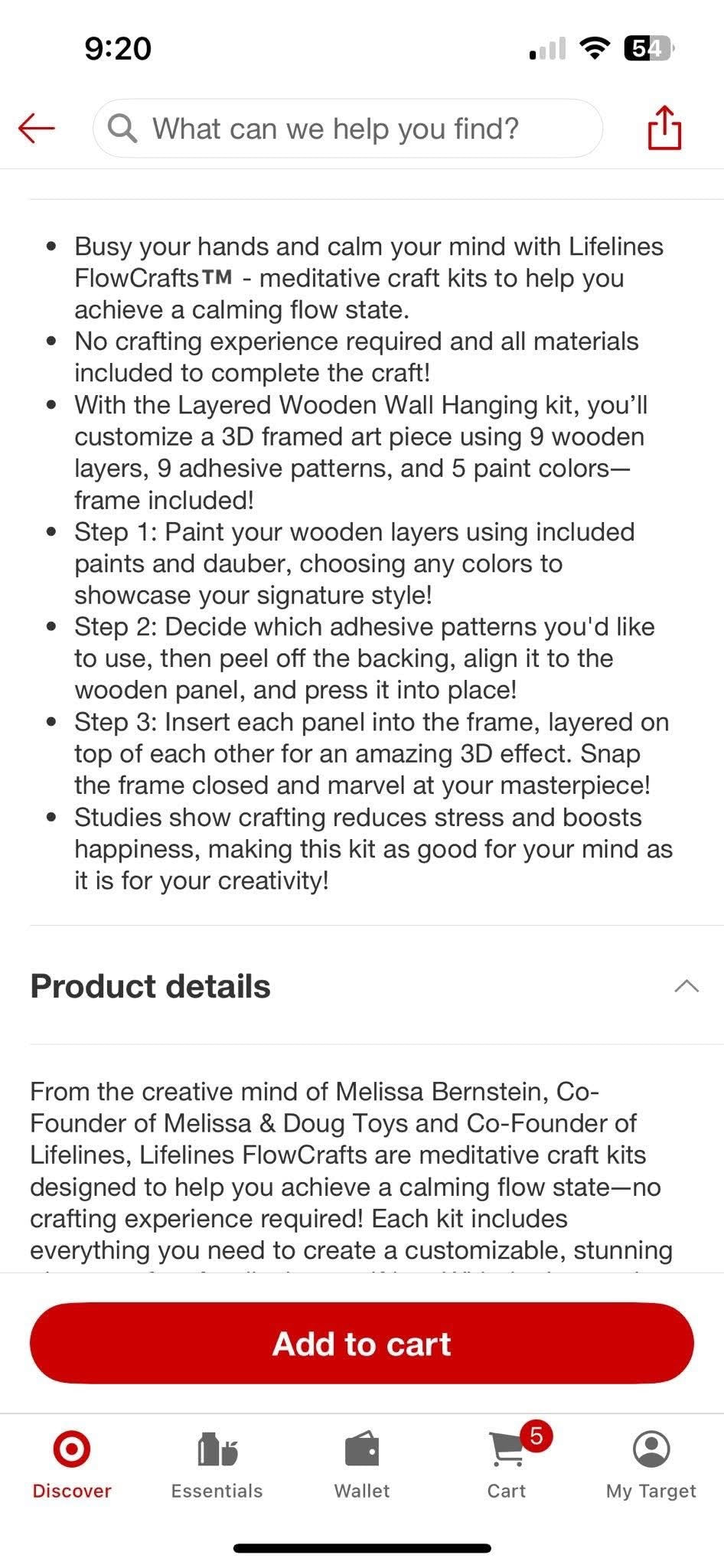Tap the red back arrow
Screen dimensions: 724x1568
[x=36, y=128]
